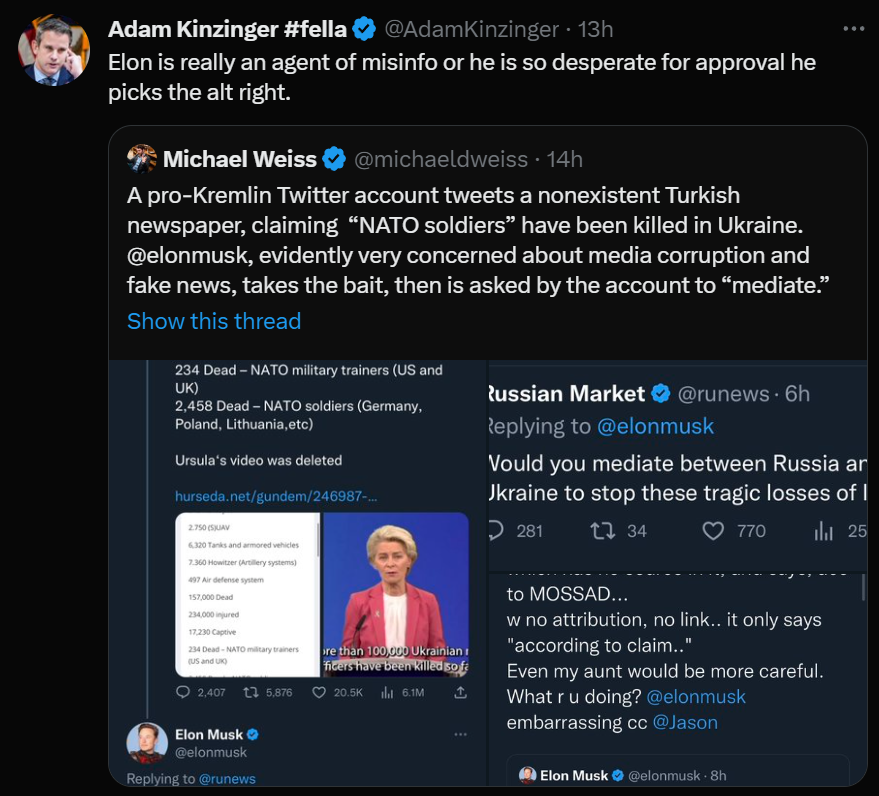Click the retweet icon showing 5,876
879x796 pixels.
click(255, 692)
